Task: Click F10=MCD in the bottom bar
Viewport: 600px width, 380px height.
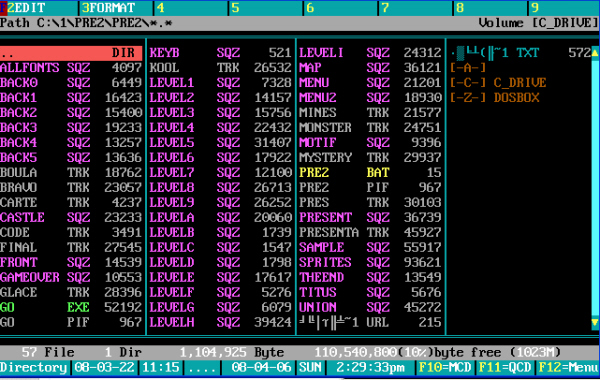Action: (445, 368)
